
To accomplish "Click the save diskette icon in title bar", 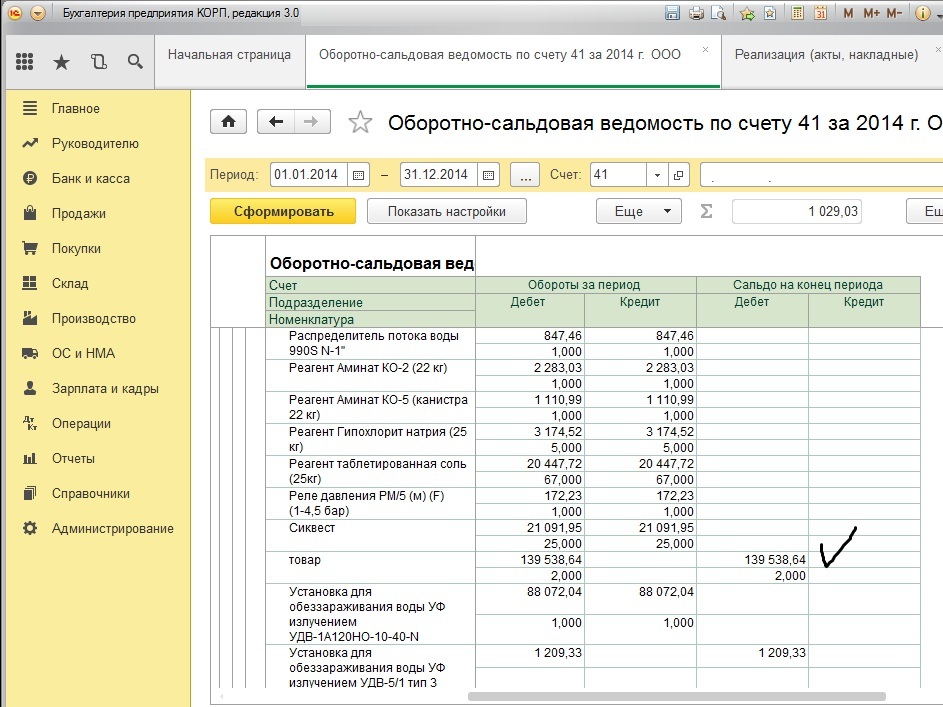I will click(x=672, y=14).
